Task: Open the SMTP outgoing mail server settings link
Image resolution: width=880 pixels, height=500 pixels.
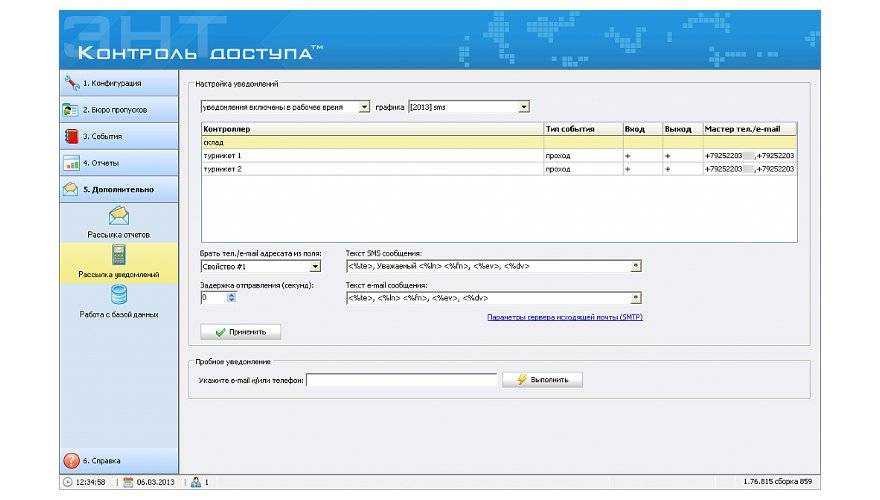Action: click(563, 317)
